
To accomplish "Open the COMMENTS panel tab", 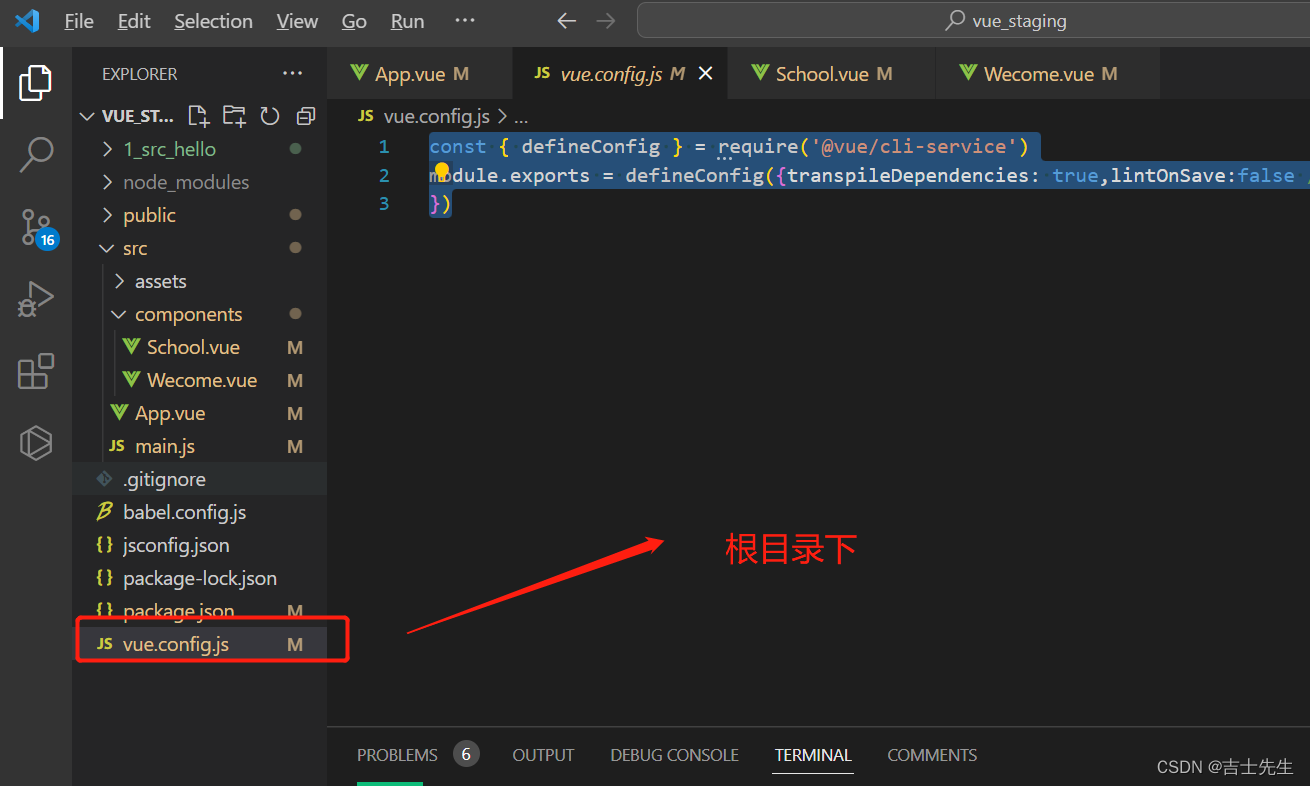I will point(932,755).
